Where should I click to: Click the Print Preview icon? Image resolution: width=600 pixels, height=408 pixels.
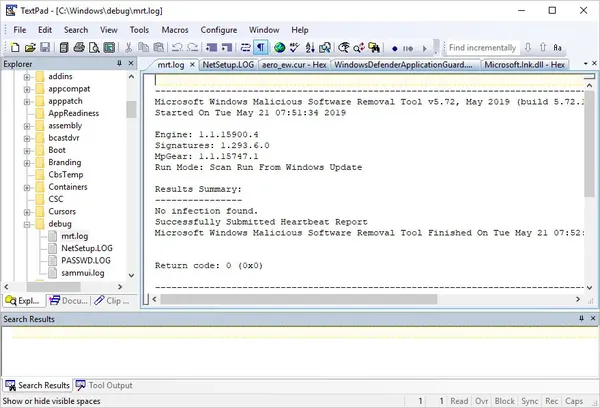94,48
